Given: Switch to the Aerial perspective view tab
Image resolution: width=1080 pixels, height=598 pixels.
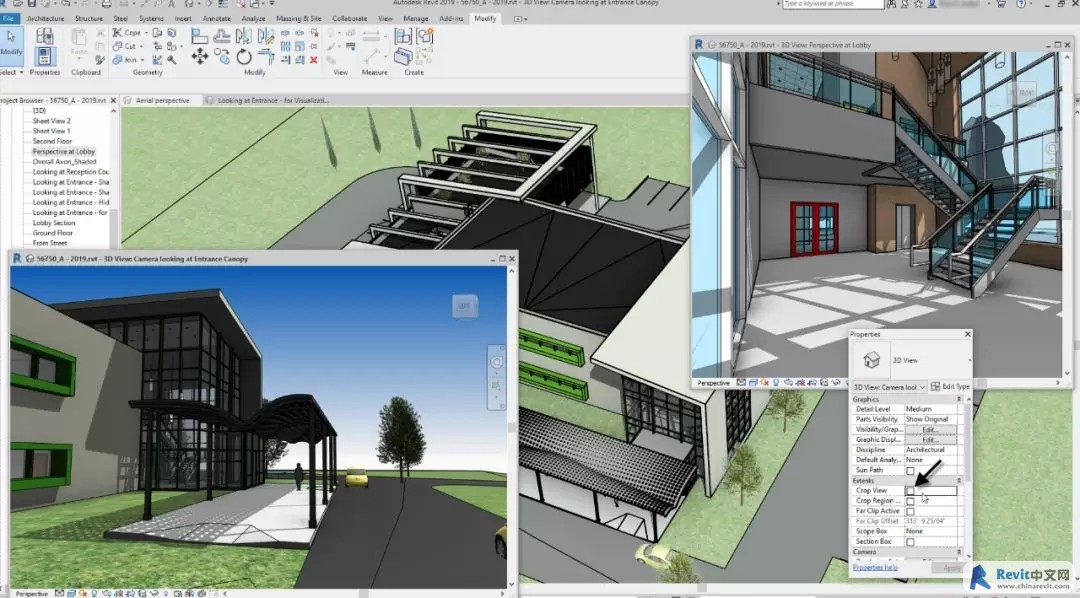Looking at the screenshot, I should [x=162, y=101].
